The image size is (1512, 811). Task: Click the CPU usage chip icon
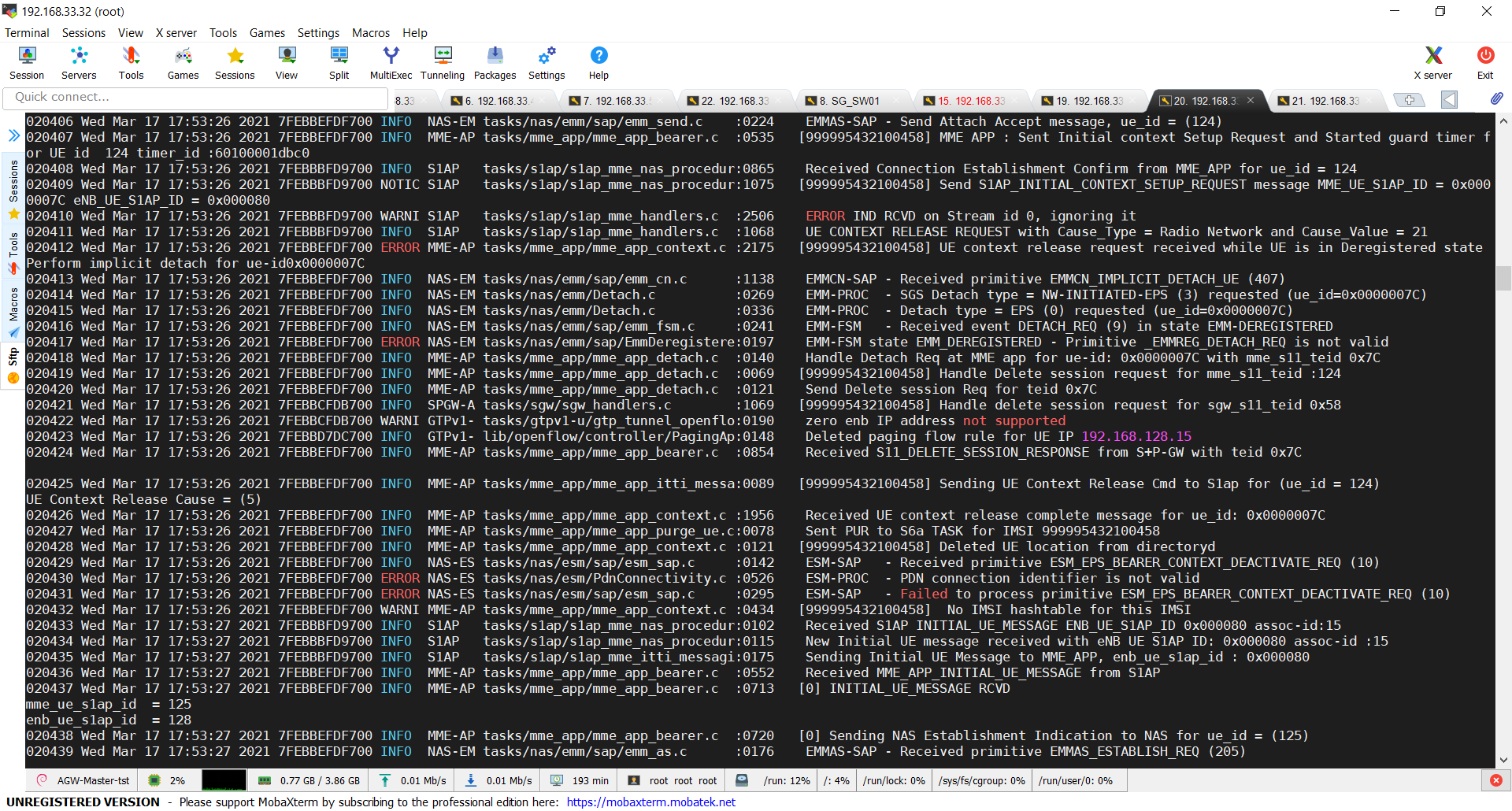[154, 780]
